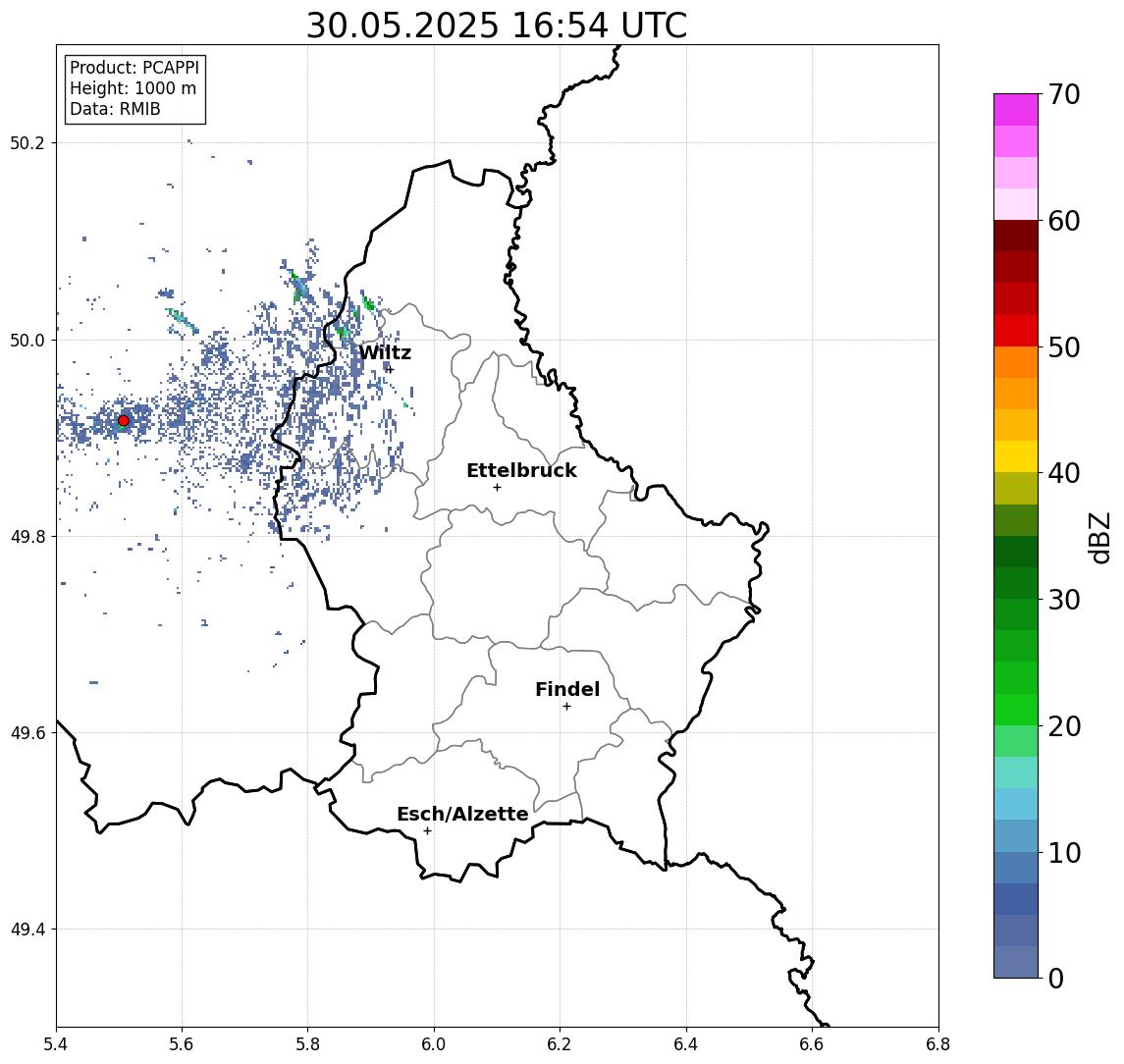1124x1064 pixels.
Task: Click the longitude tick label 6.4
Action: coord(686,1044)
